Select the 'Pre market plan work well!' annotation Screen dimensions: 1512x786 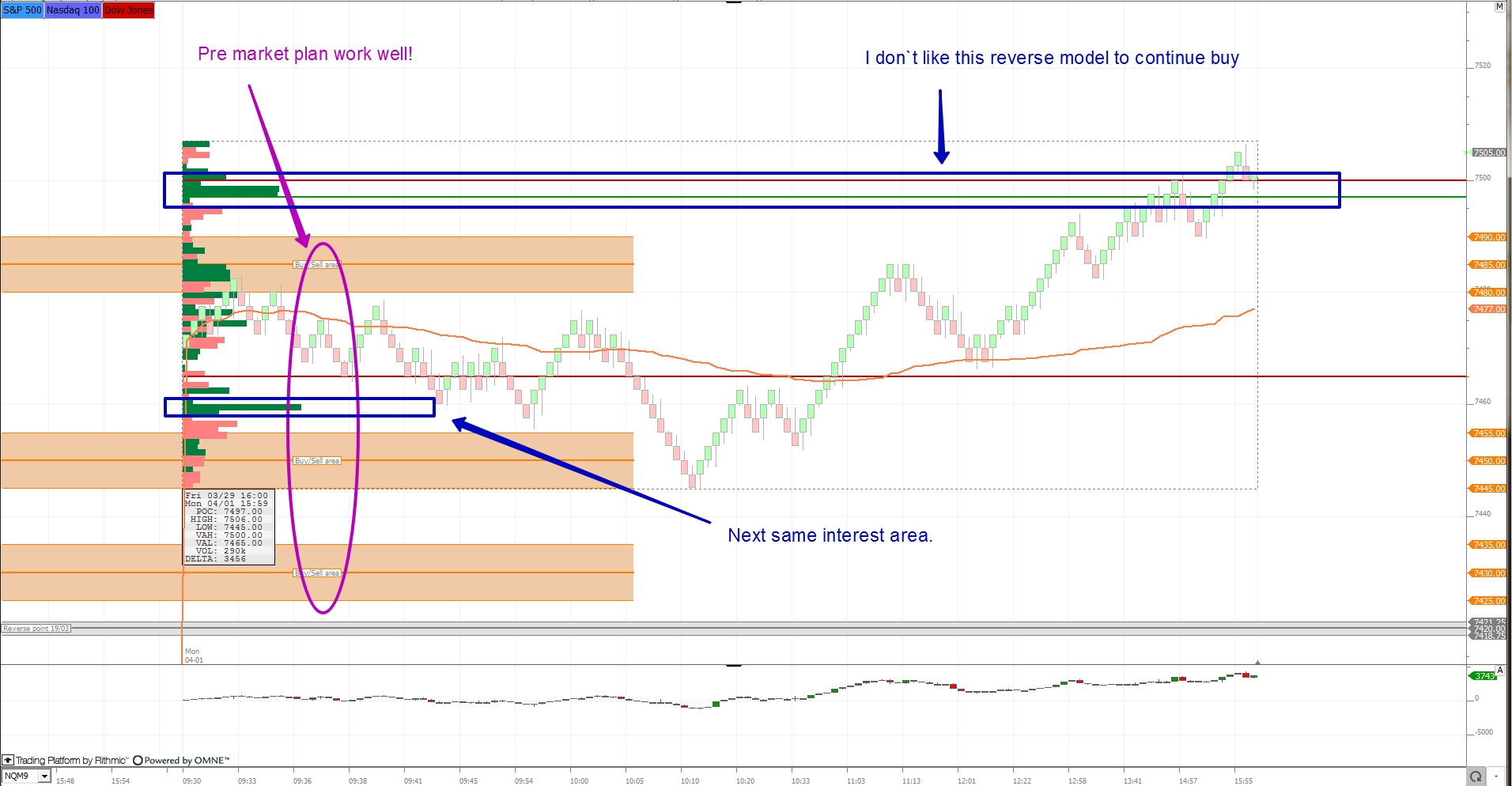pos(305,54)
